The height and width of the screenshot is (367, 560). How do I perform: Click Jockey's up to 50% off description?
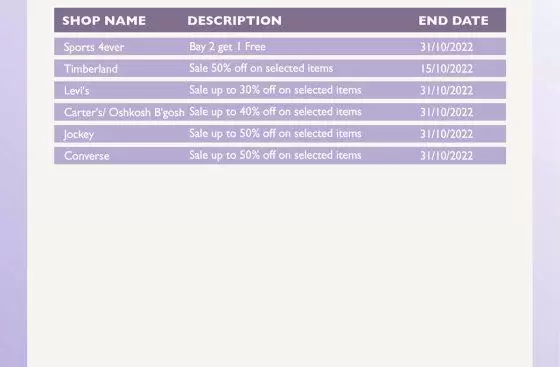point(275,134)
